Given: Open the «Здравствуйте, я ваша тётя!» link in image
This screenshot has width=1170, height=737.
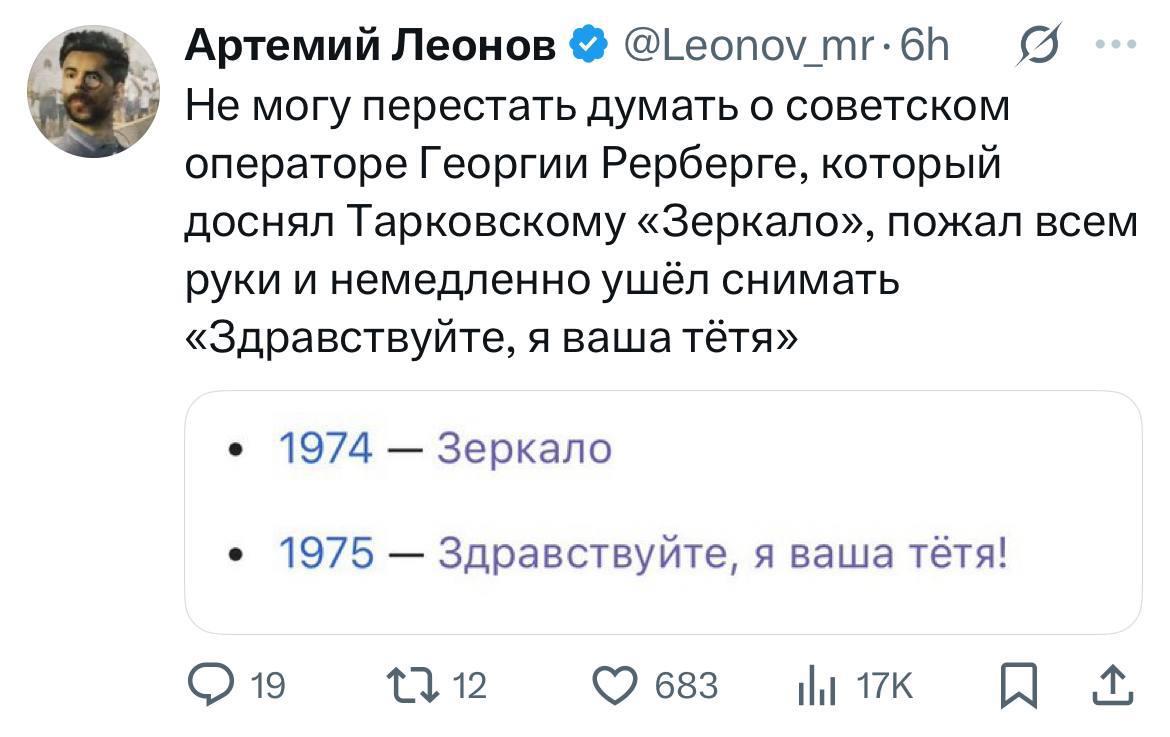Looking at the screenshot, I should 722,553.
